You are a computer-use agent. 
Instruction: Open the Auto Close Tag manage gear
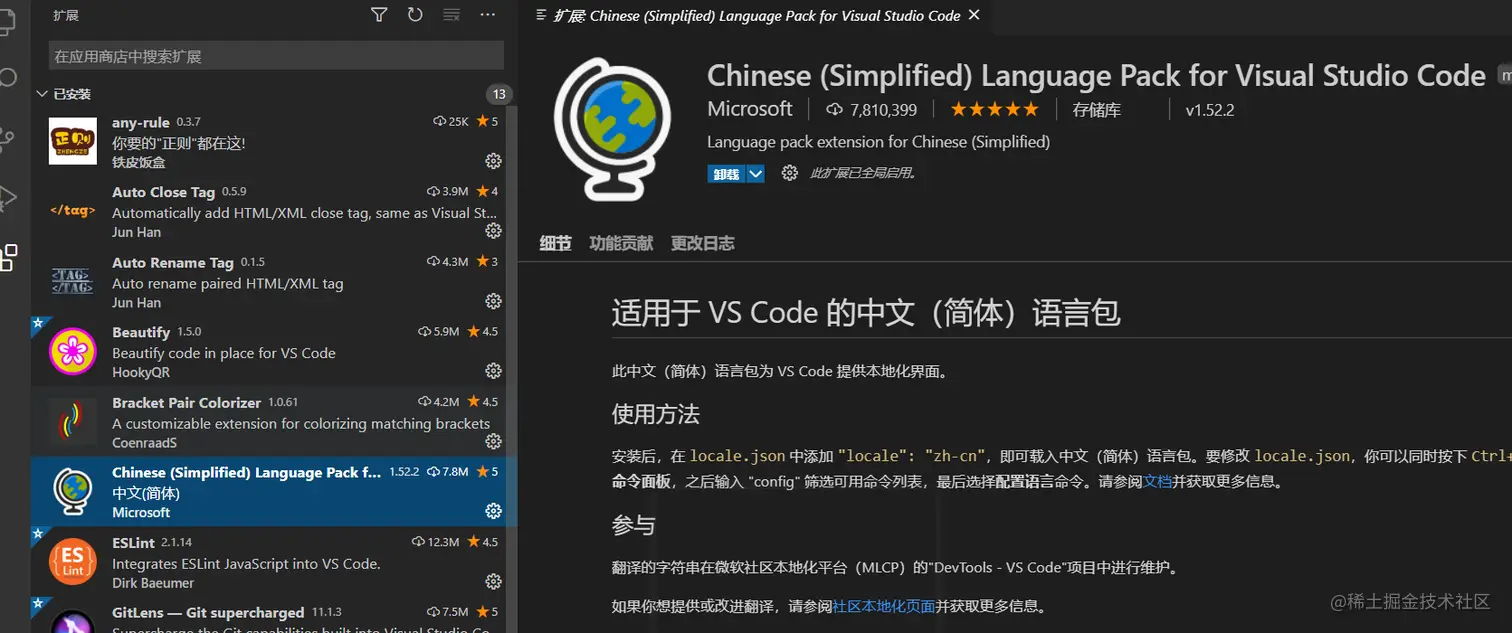[493, 231]
